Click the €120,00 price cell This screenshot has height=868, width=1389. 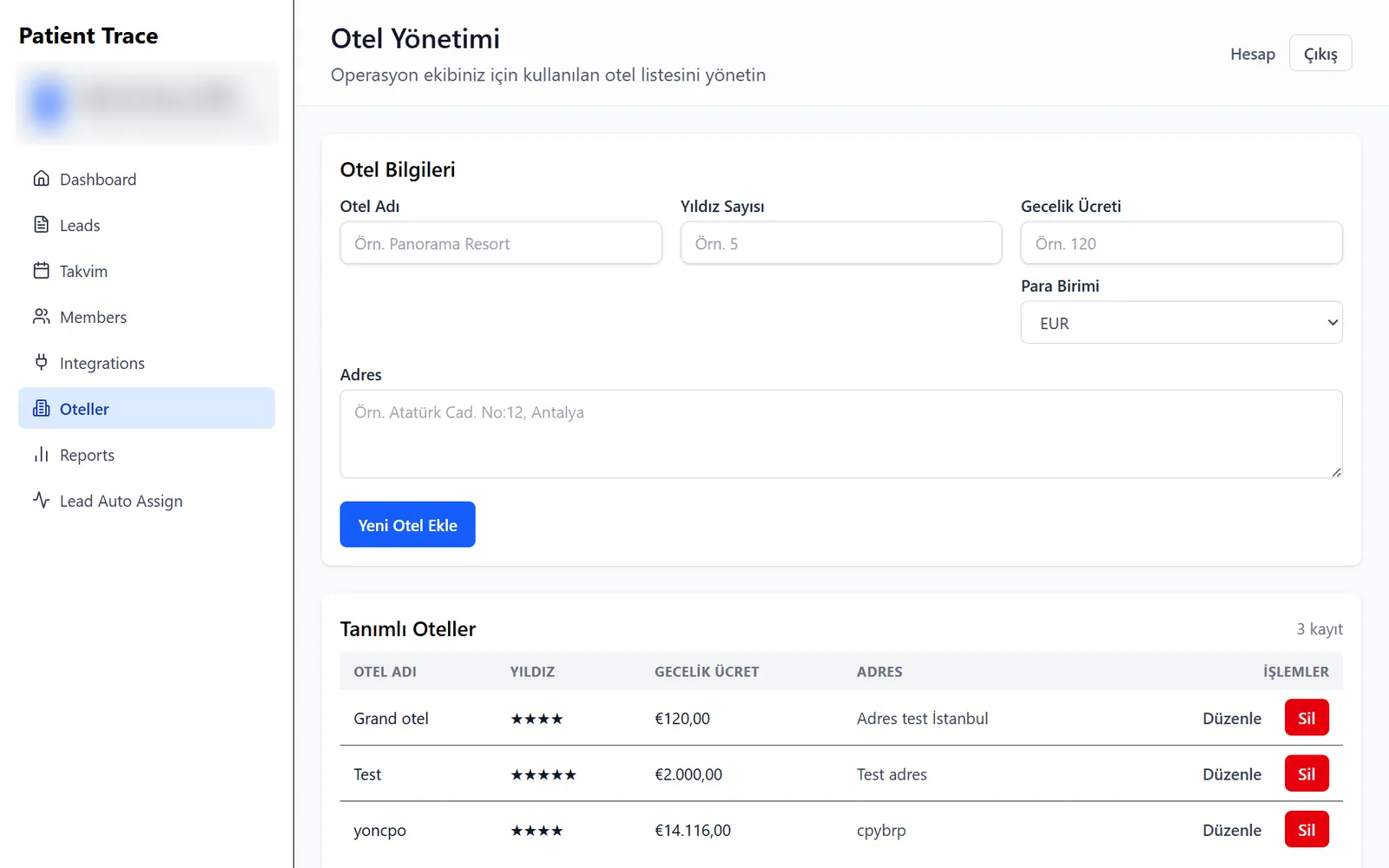682,718
